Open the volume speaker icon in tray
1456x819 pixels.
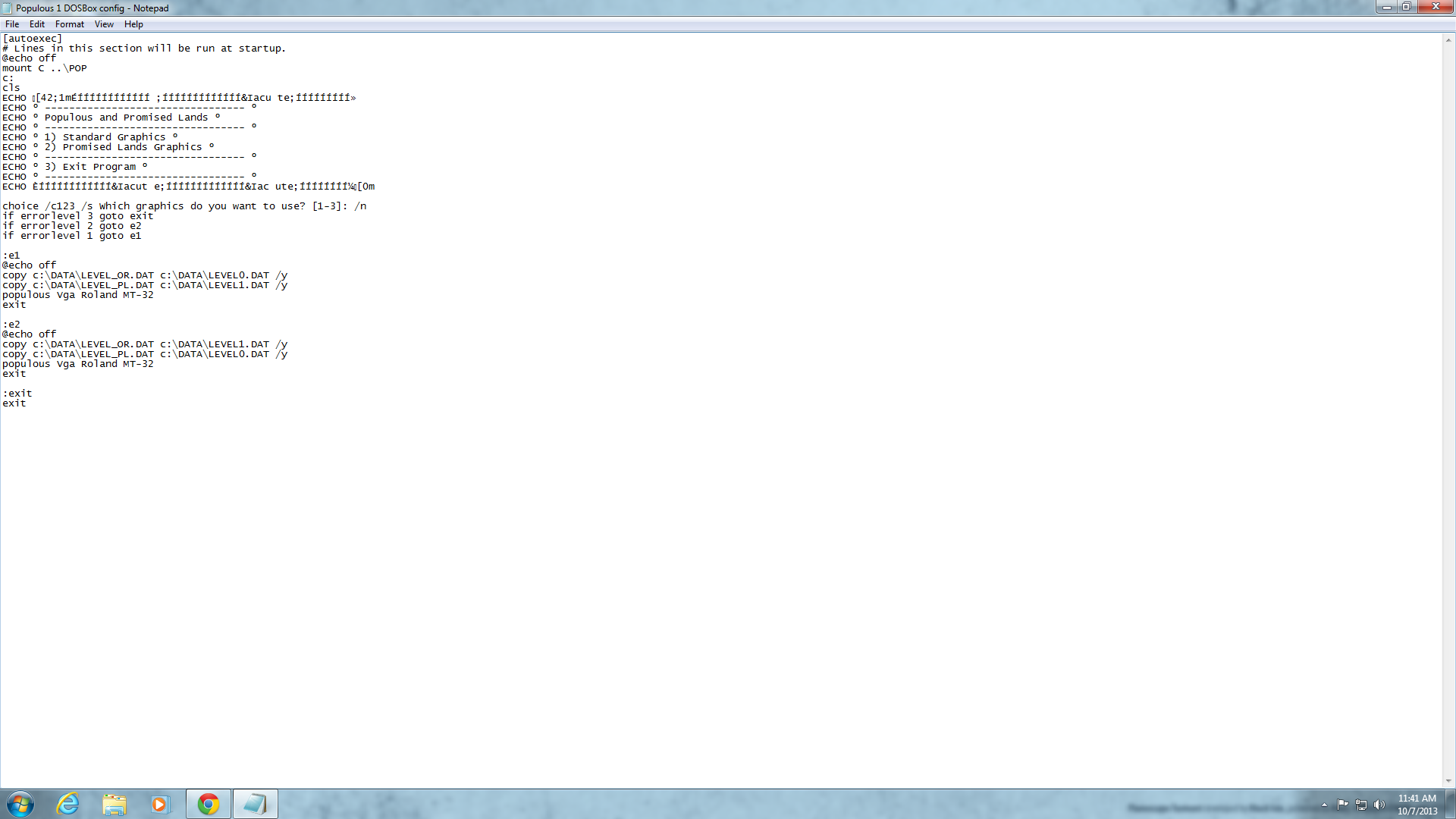pos(1379,805)
